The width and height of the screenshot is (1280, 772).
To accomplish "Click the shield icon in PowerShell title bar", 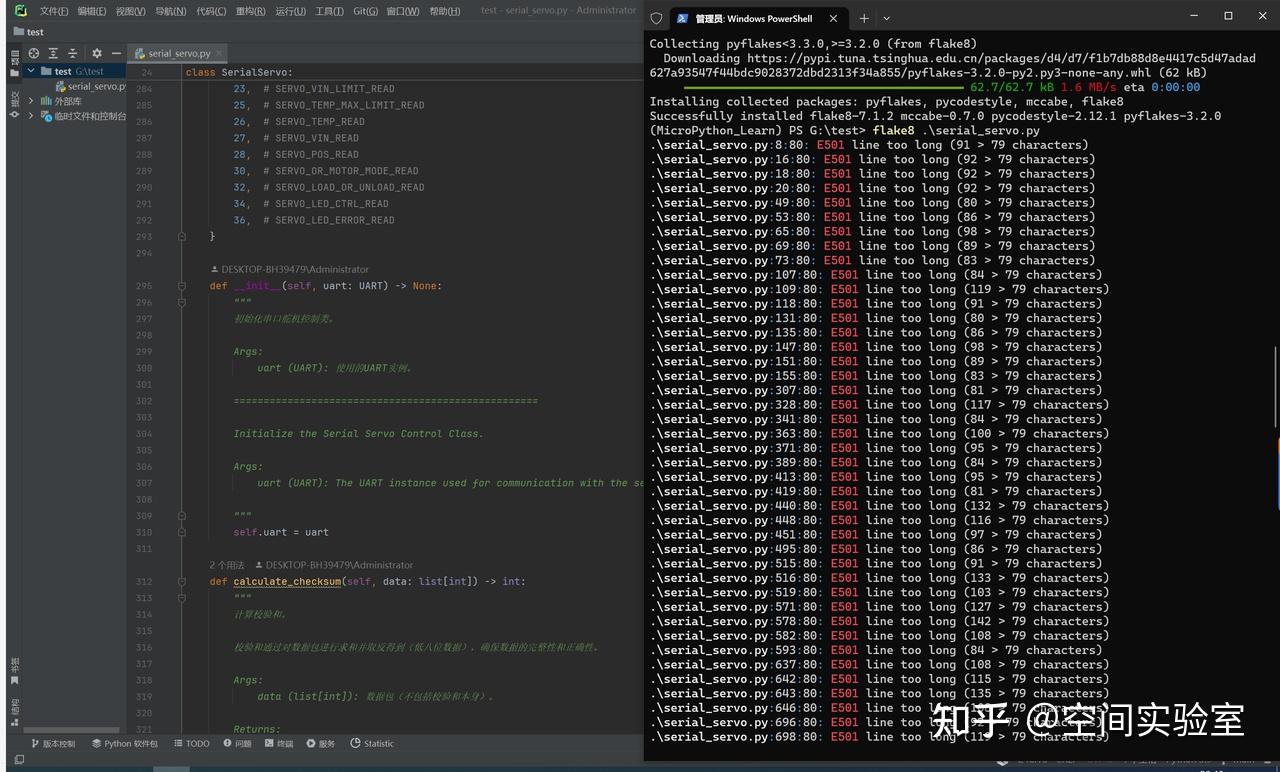I will [x=656, y=18].
